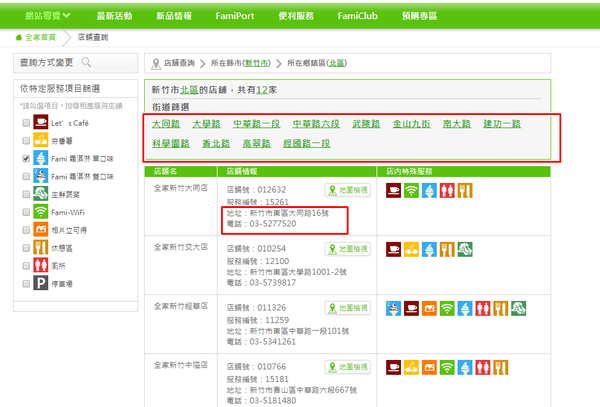This screenshot has height=407, width=600.
Task: Click the 新竹市 link in the breadcrumb
Action: coord(256,63)
